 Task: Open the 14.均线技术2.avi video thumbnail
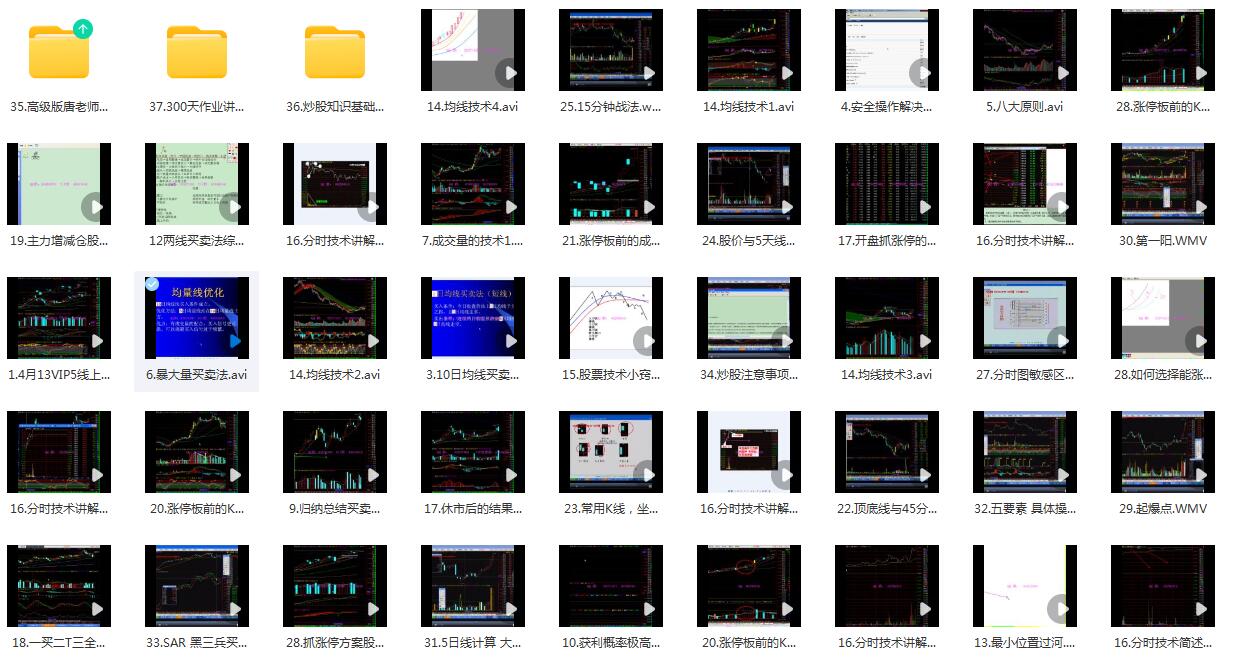[335, 318]
